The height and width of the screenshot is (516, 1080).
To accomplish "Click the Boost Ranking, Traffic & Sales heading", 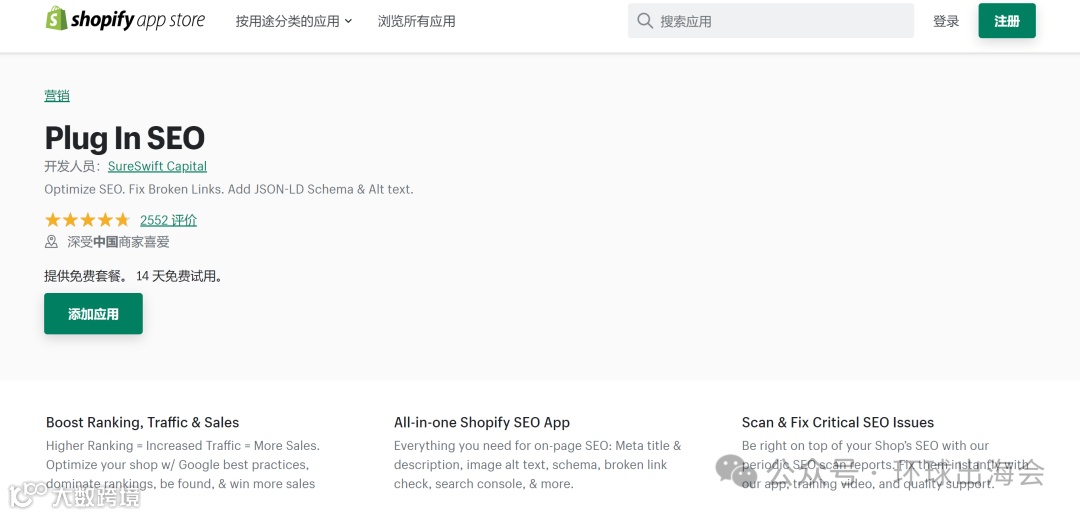I will click(x=143, y=422).
